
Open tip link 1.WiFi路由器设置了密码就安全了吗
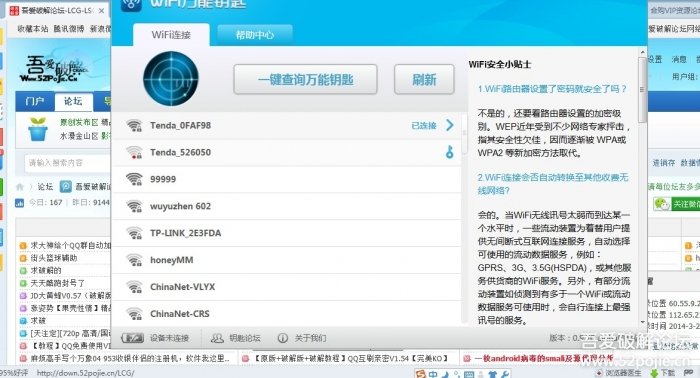(552, 89)
